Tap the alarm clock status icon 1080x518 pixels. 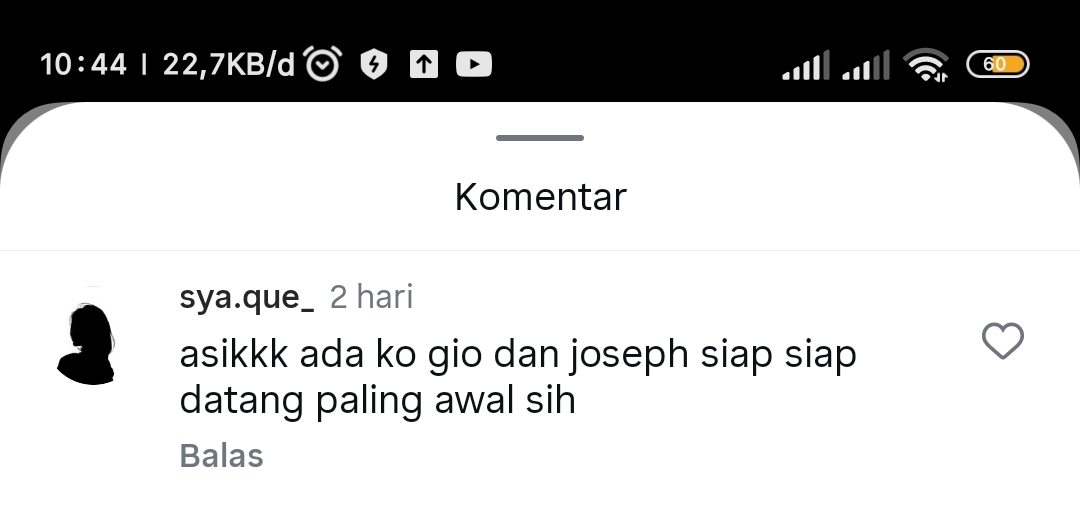322,64
